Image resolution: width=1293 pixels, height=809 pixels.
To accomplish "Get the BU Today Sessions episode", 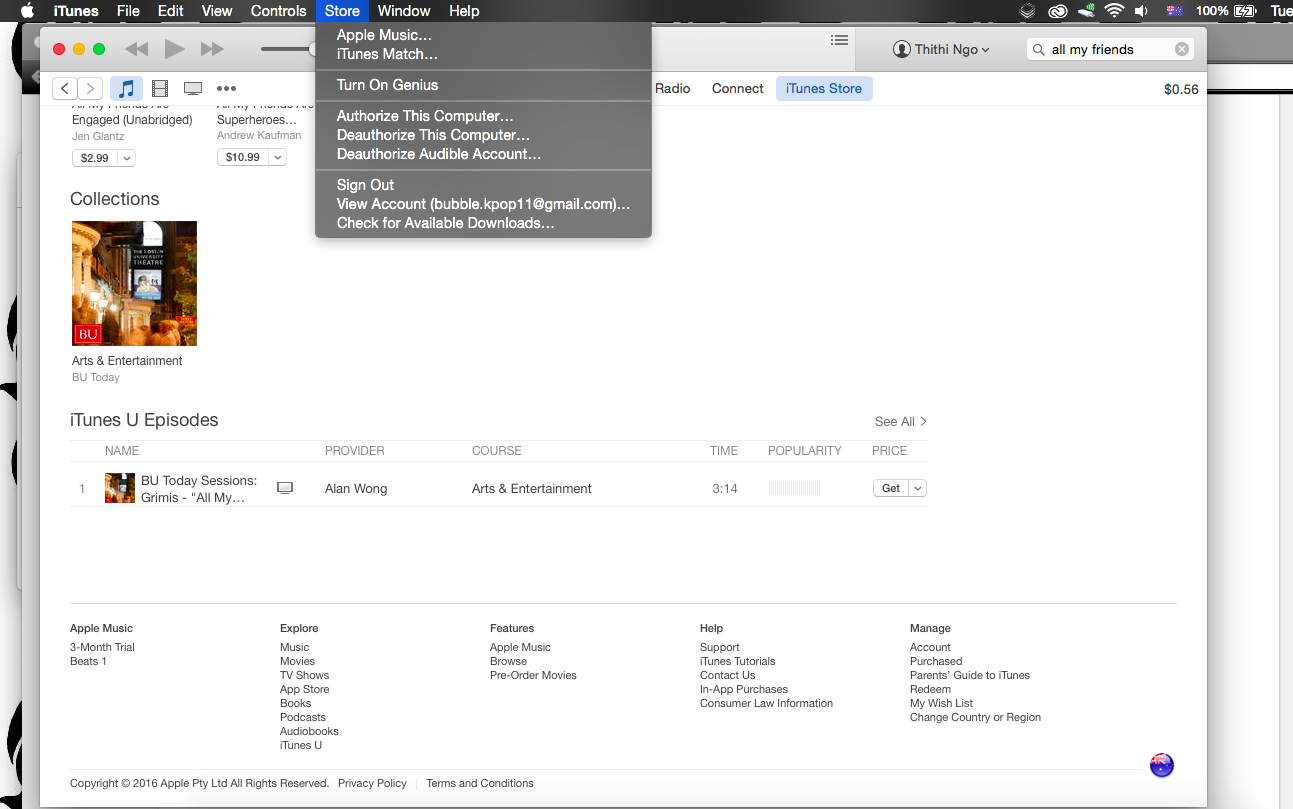I will click(891, 488).
